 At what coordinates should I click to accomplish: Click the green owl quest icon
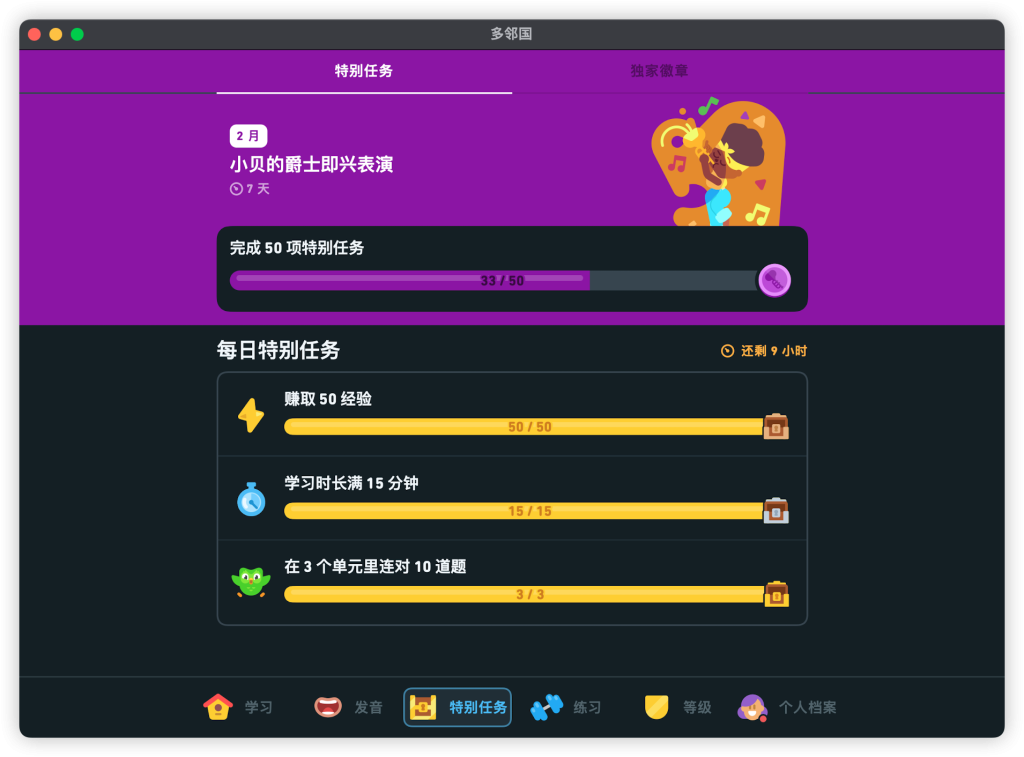[251, 581]
